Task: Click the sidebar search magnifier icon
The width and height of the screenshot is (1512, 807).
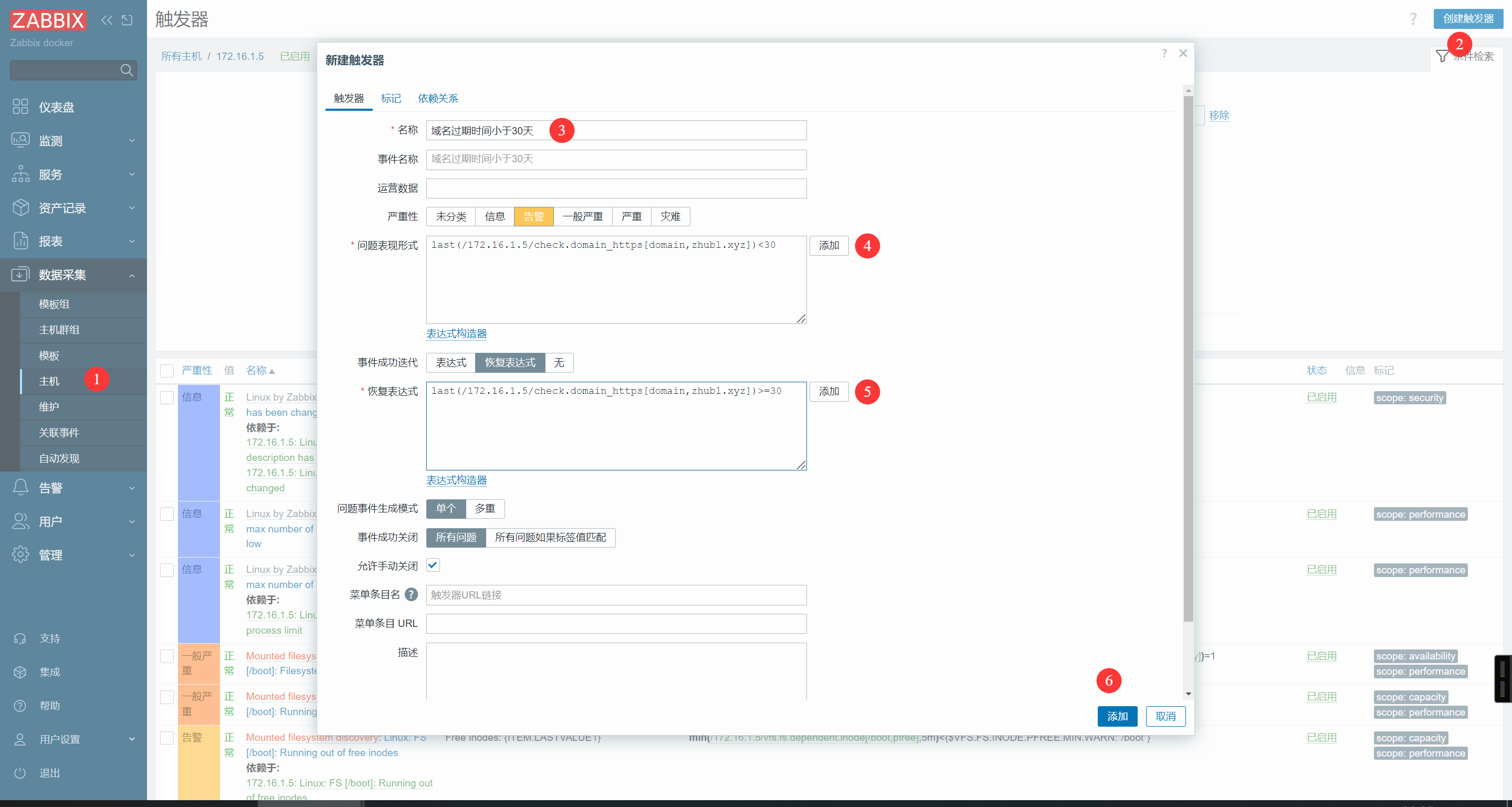Action: click(126, 70)
